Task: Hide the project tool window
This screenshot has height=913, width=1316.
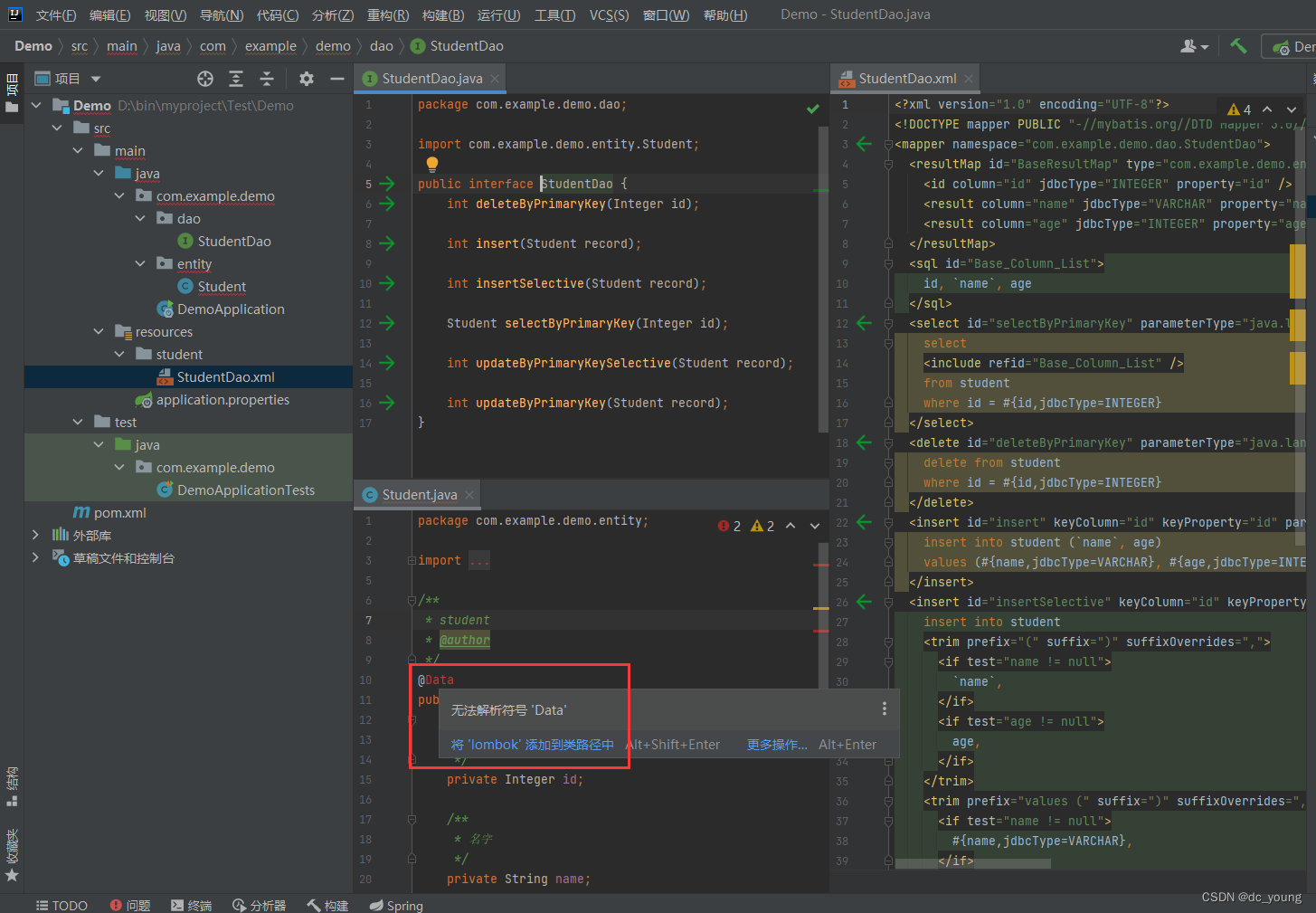Action: [x=337, y=79]
